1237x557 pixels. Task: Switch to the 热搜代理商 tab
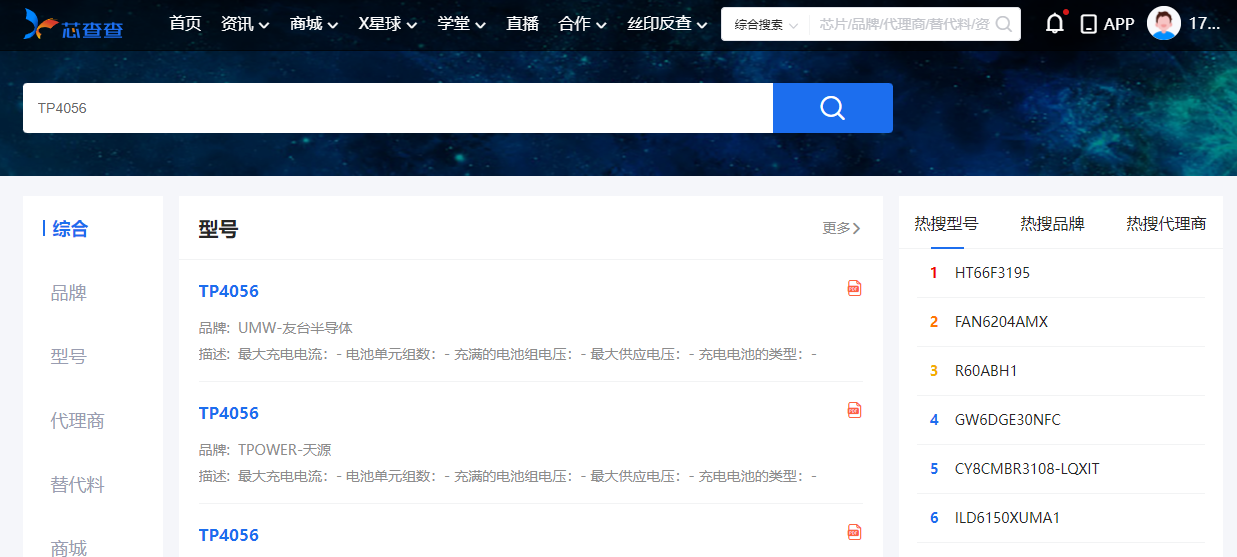coord(1166,224)
